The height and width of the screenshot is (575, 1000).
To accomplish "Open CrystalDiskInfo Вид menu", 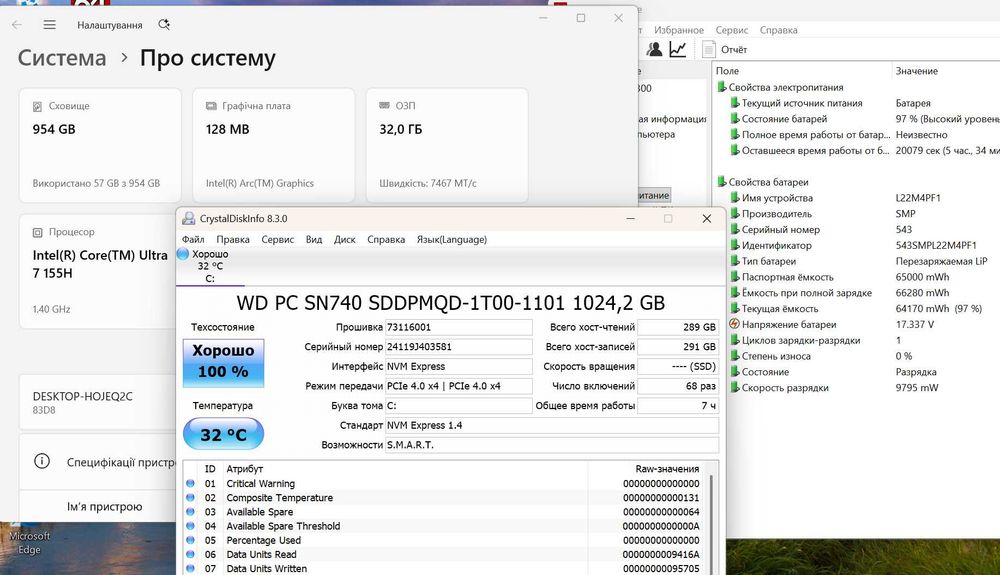I will (x=314, y=240).
